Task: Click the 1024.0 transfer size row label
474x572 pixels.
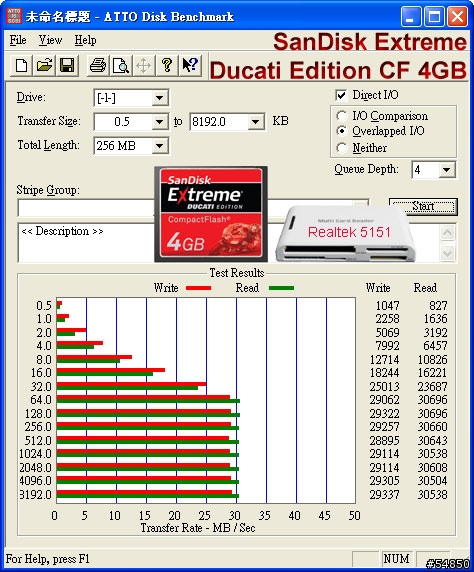Action: click(x=35, y=454)
